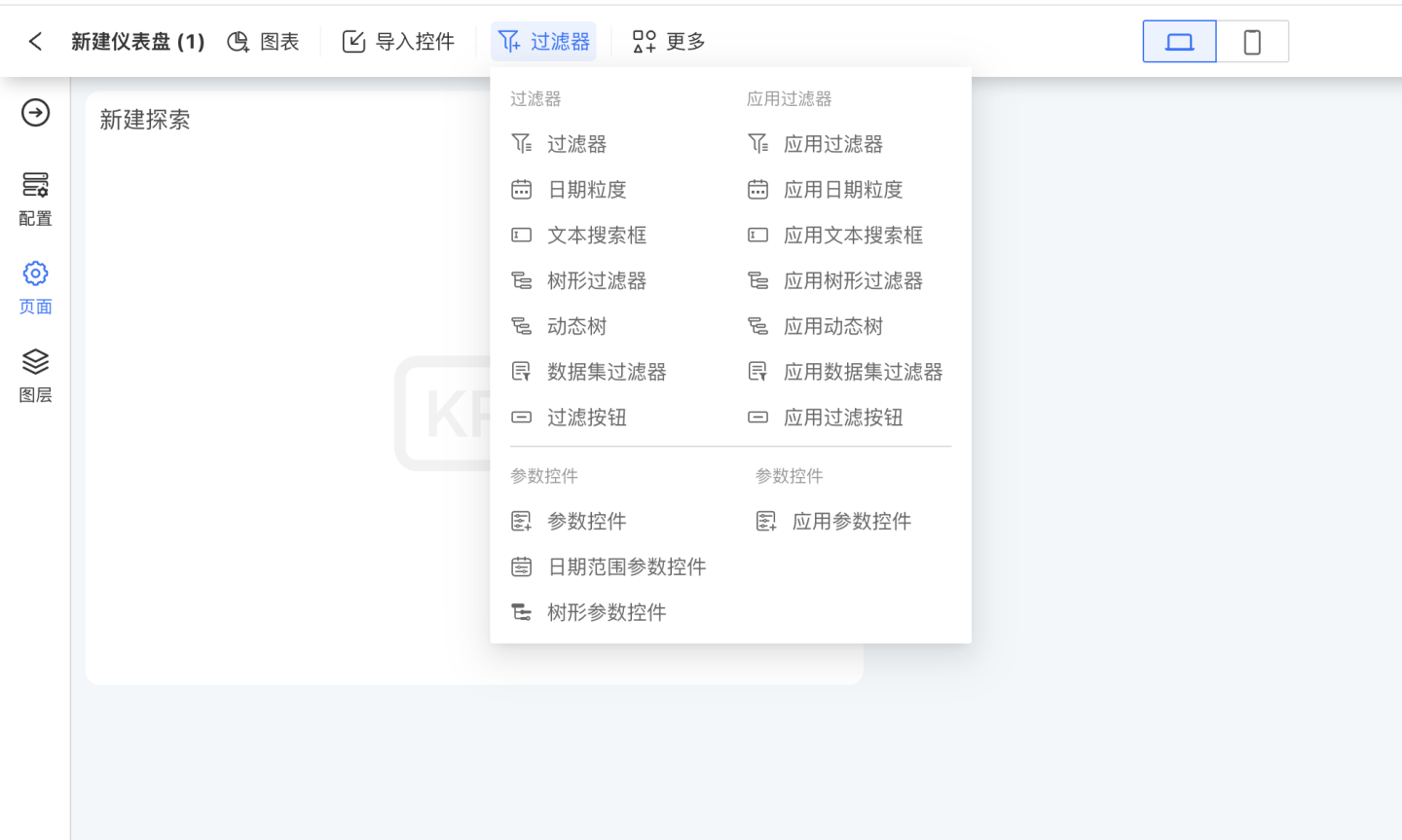Add a 日期粒度 control
The width and height of the screenshot is (1402, 840).
586,190
